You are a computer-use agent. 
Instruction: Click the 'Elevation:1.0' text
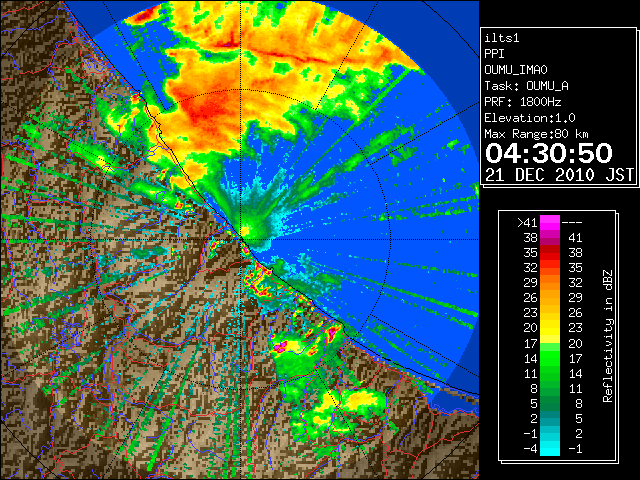click(x=530, y=118)
